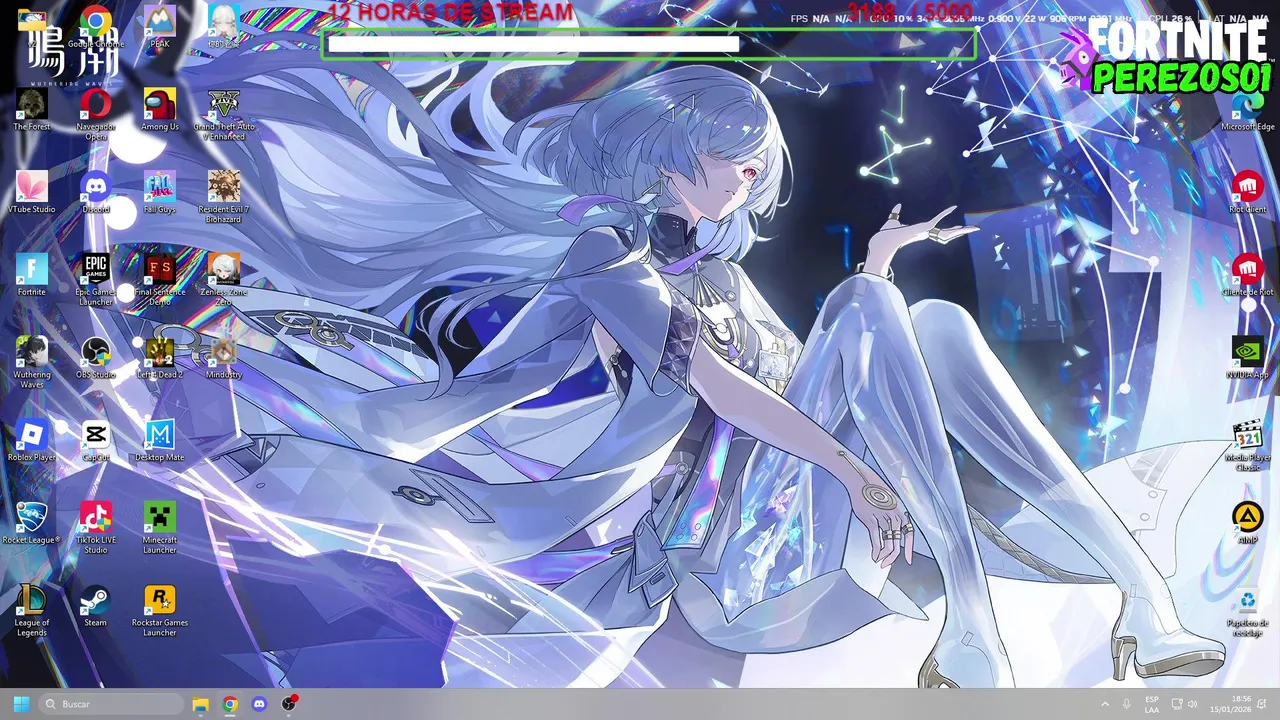Viewport: 1280px width, 720px height.
Task: Click the microphone icon in system tray
Action: [x=1127, y=704]
